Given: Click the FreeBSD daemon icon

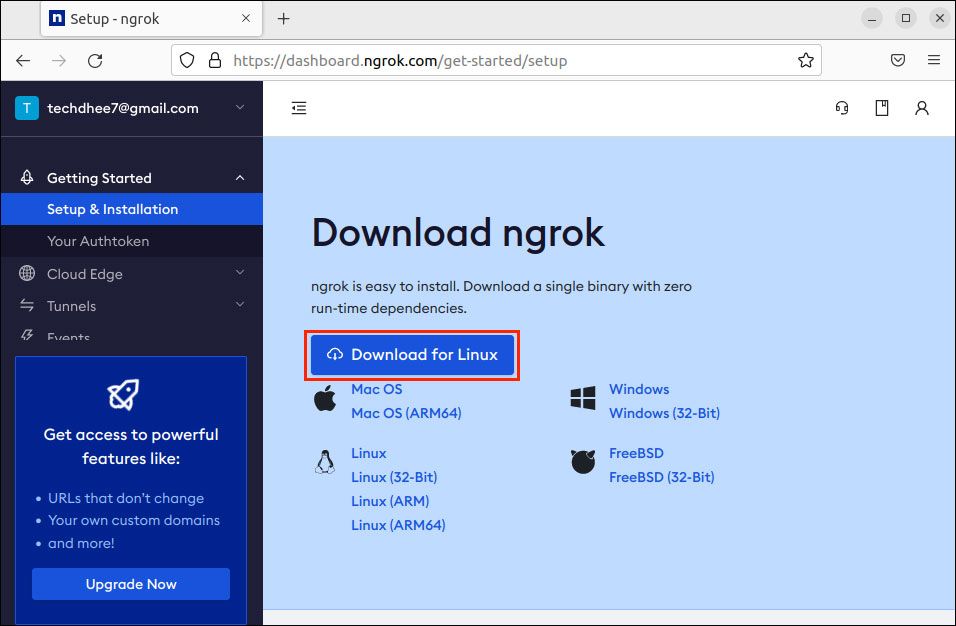Looking at the screenshot, I should pos(583,461).
